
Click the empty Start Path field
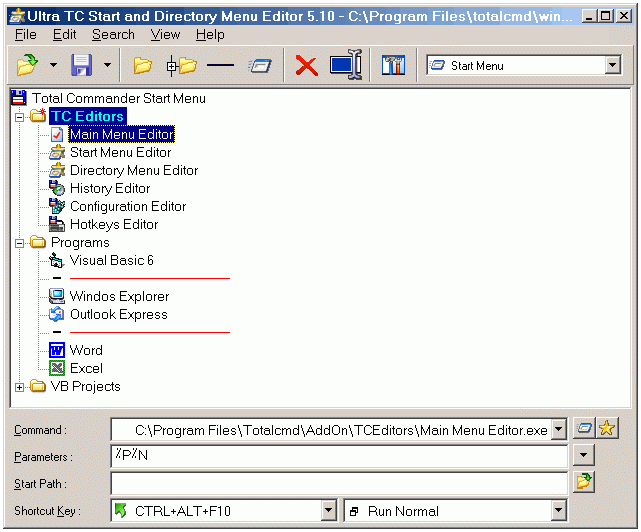coord(339,483)
